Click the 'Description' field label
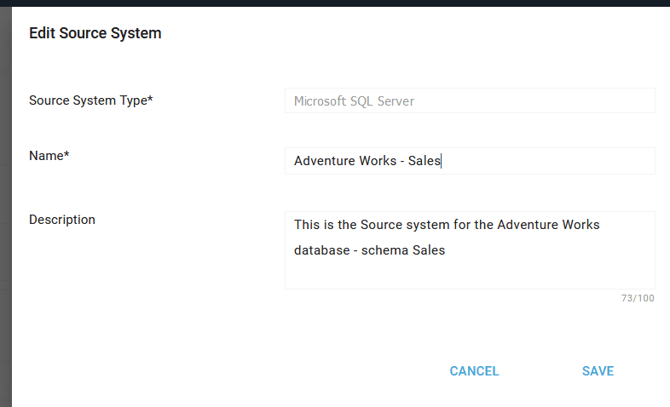Screen dimensions: 670x407 coord(62,220)
